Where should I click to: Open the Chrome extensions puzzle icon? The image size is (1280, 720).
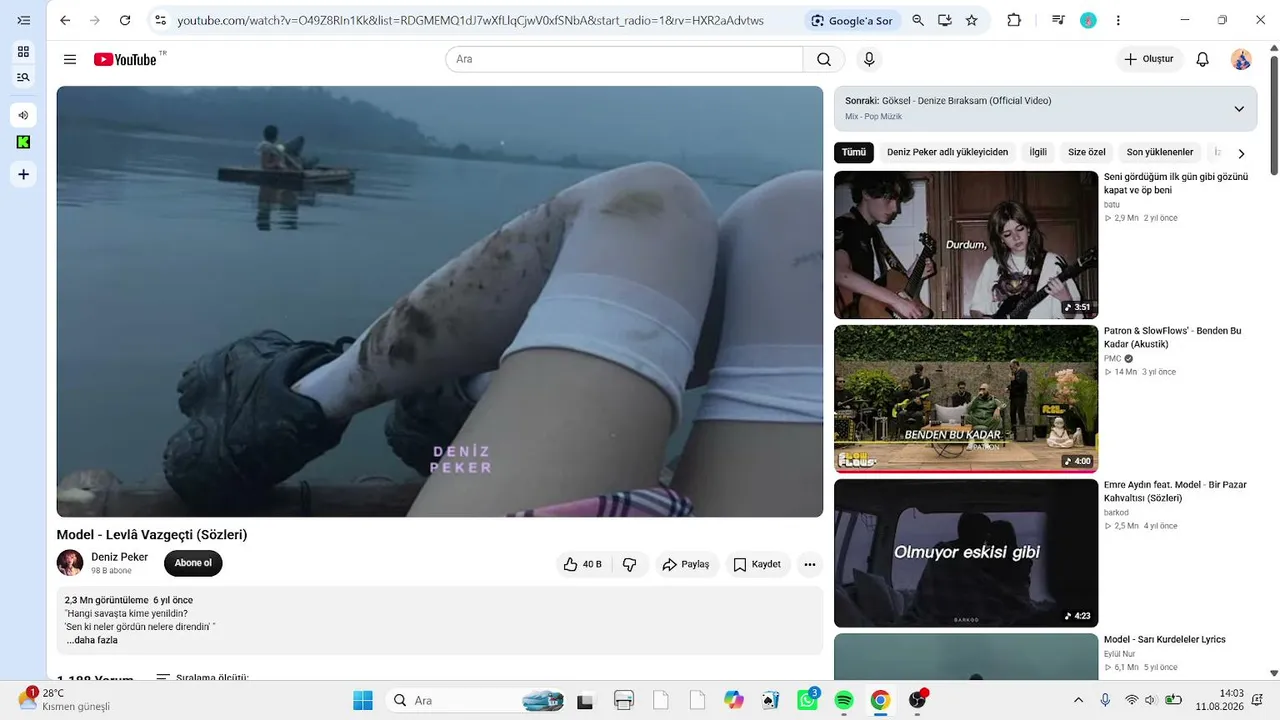1014,20
